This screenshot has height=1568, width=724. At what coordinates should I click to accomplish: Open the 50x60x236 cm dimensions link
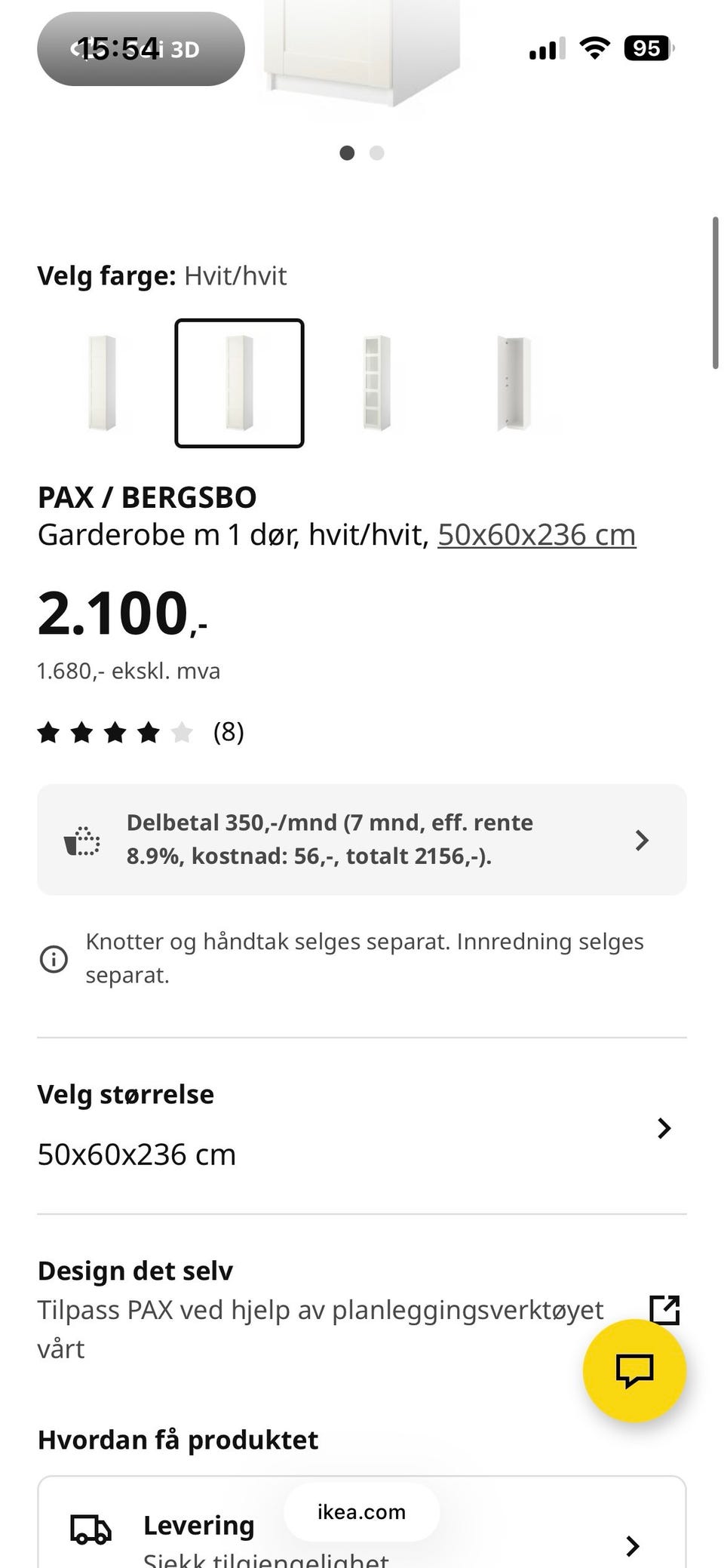536,535
